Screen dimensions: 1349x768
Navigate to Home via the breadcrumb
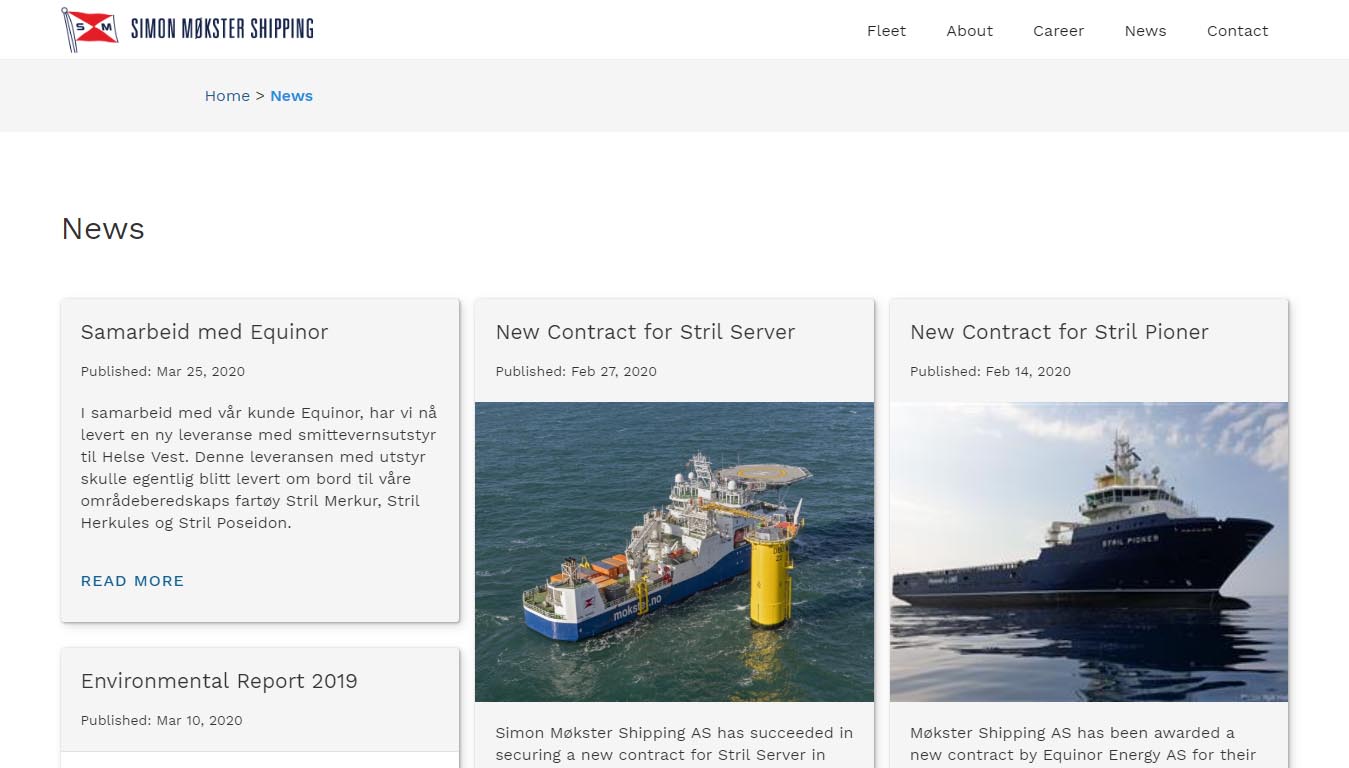227,95
